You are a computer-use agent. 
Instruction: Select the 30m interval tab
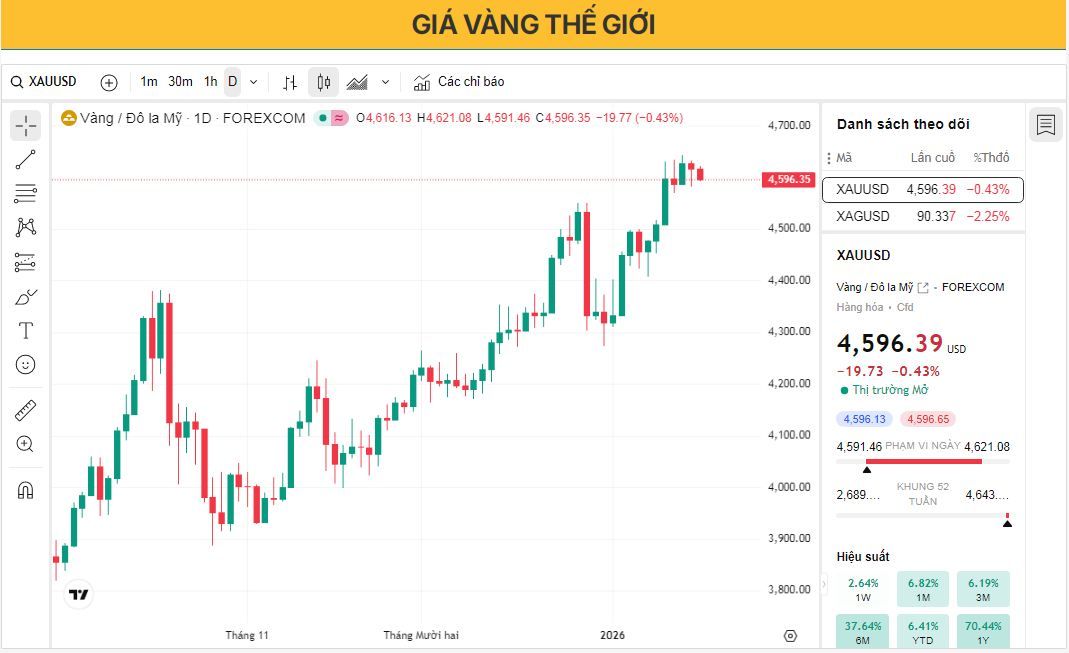pyautogui.click(x=178, y=81)
